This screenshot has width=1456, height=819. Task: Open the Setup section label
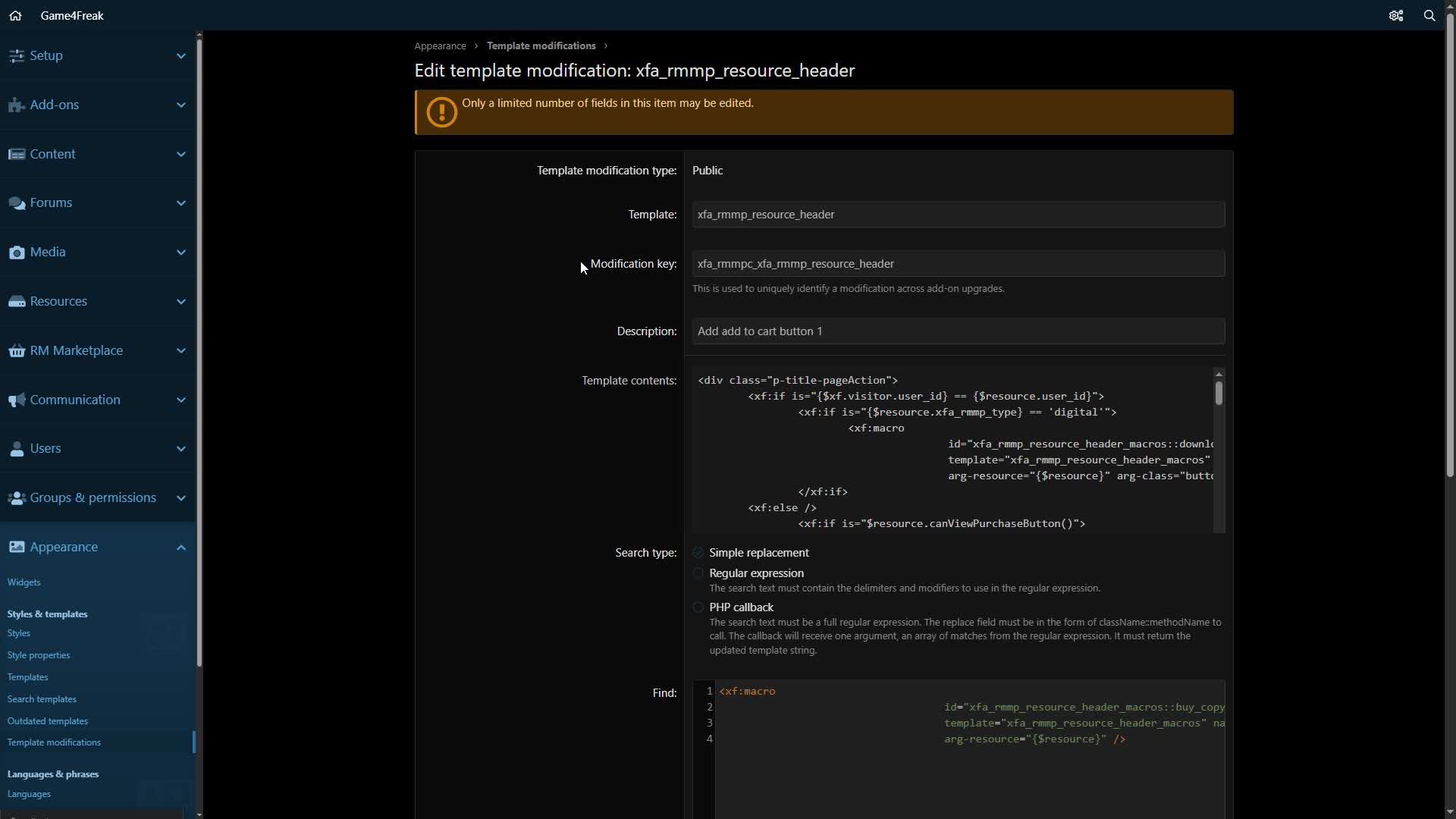(46, 55)
